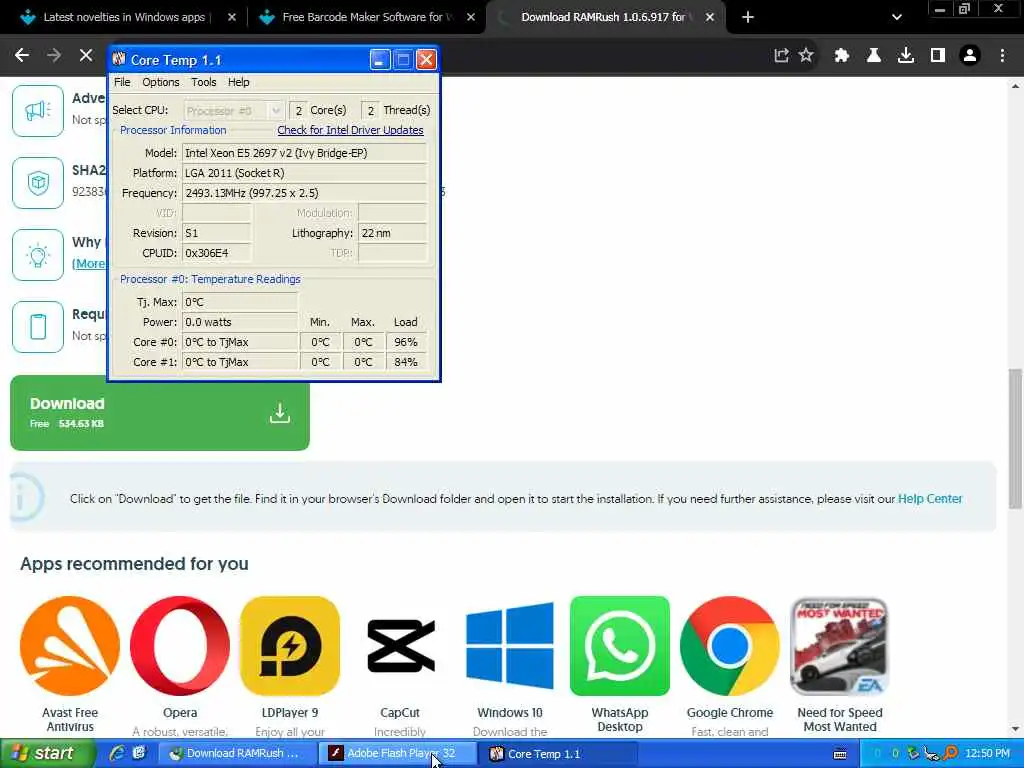1024x768 pixels.
Task: Bookmark this page with the star icon
Action: pyautogui.click(x=807, y=56)
